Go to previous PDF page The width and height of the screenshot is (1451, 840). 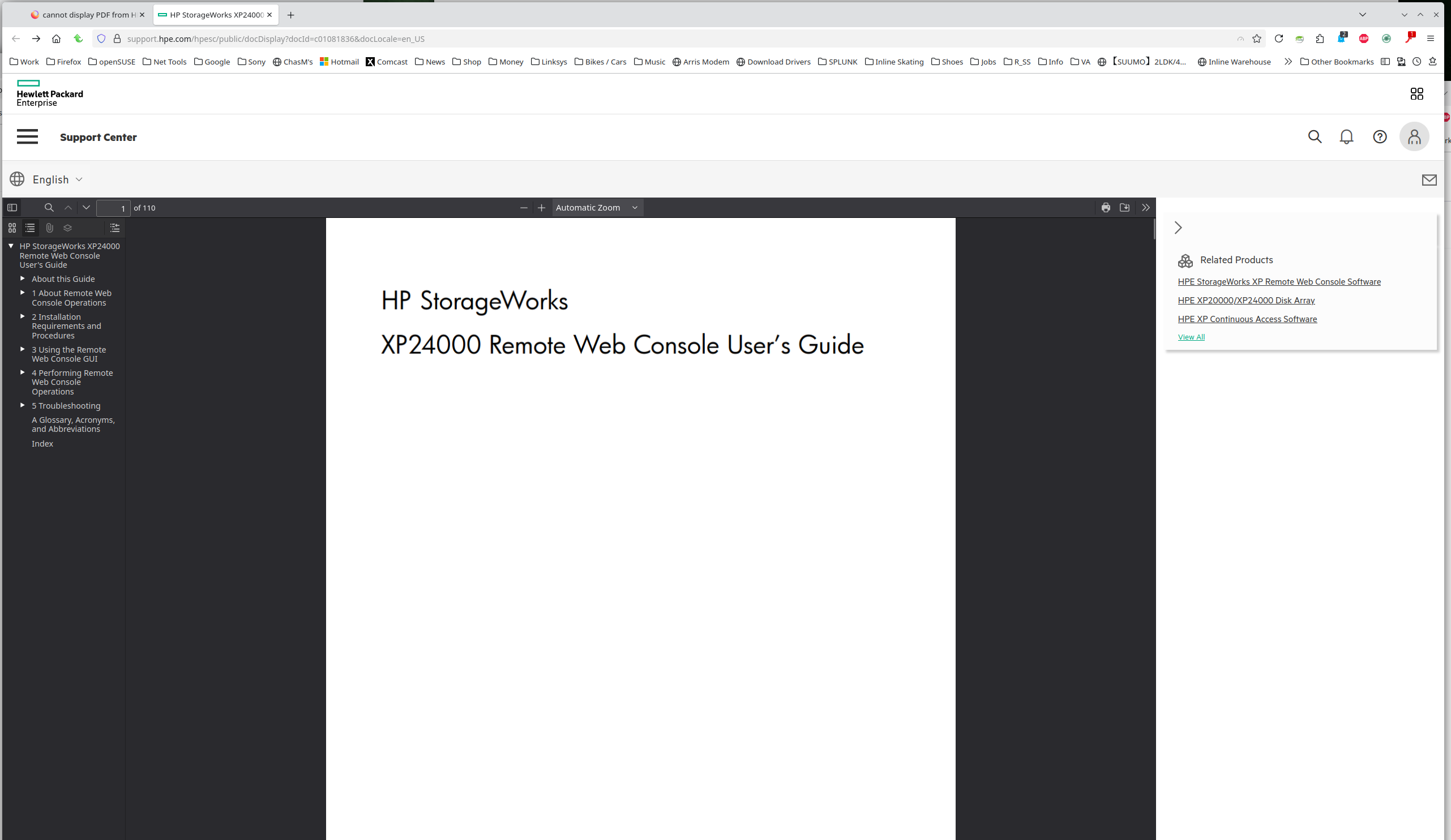[68, 208]
